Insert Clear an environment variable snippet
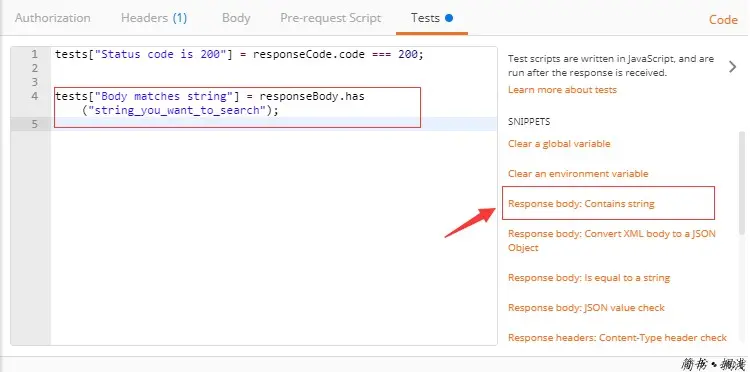750x372 pixels. [x=578, y=174]
